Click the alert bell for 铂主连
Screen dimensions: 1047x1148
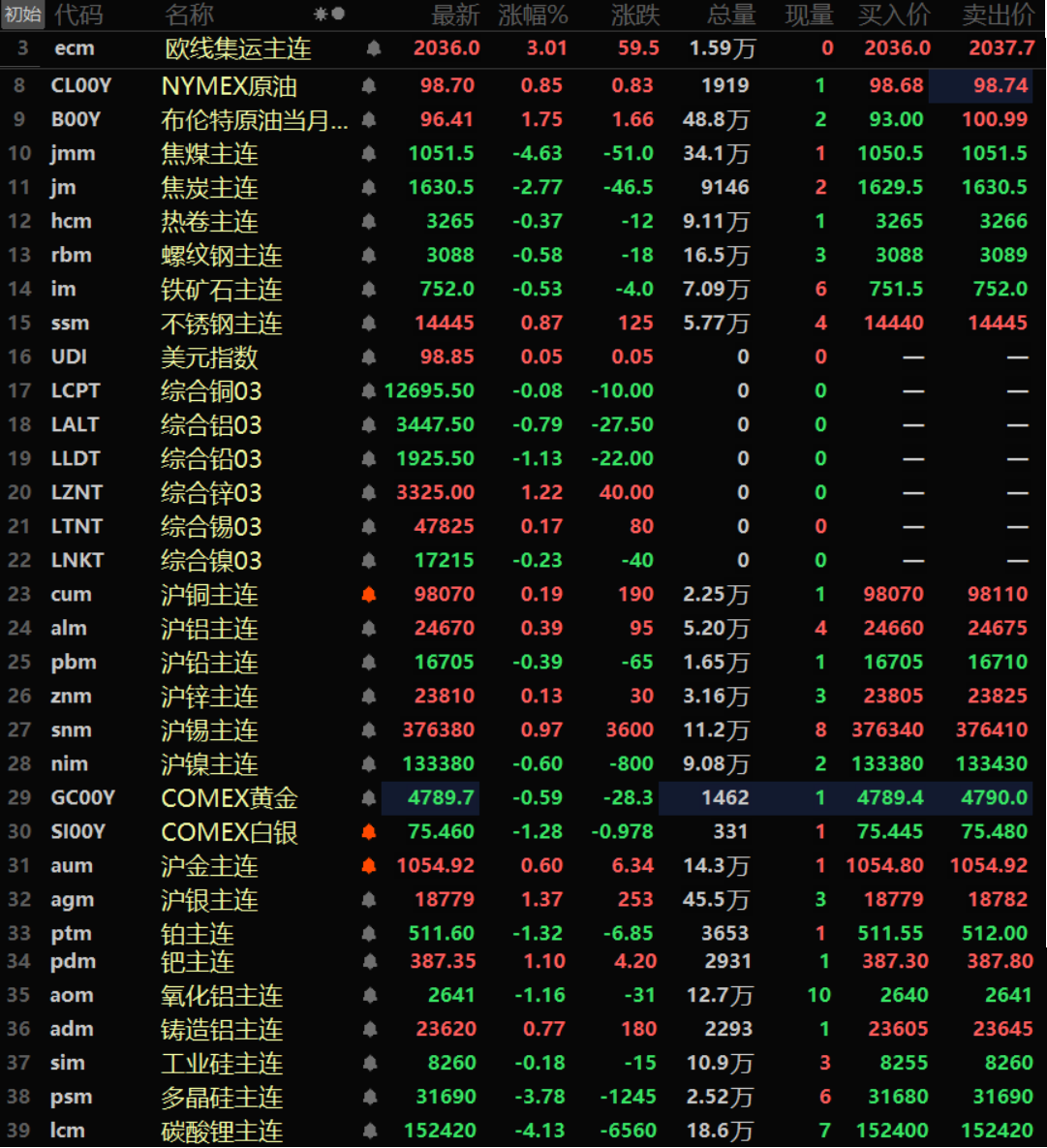(368, 933)
